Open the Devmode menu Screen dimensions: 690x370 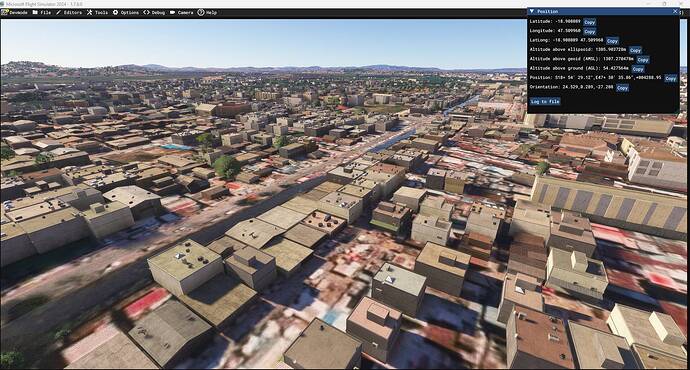(15, 12)
